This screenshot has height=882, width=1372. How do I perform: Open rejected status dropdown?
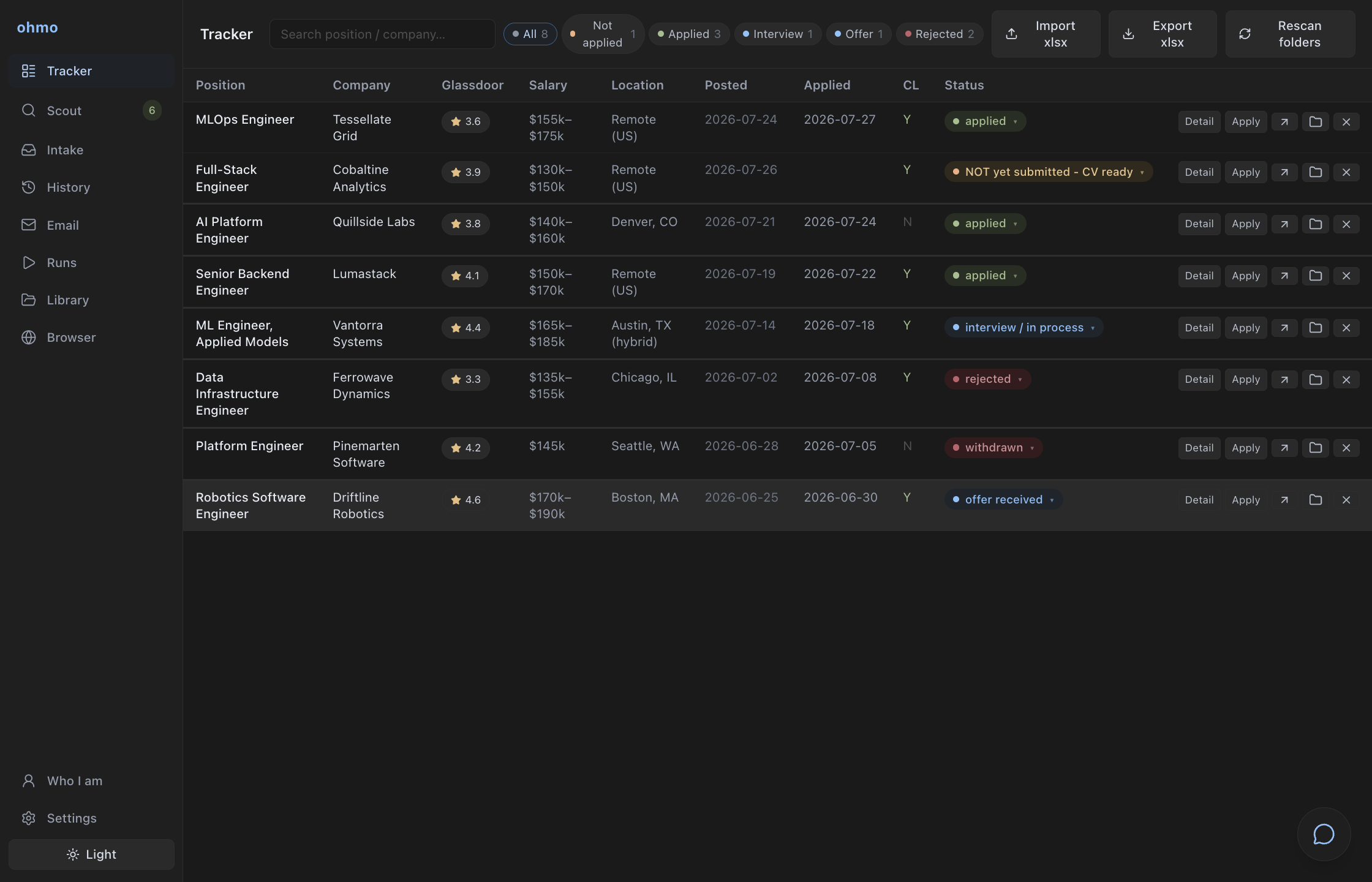point(987,379)
